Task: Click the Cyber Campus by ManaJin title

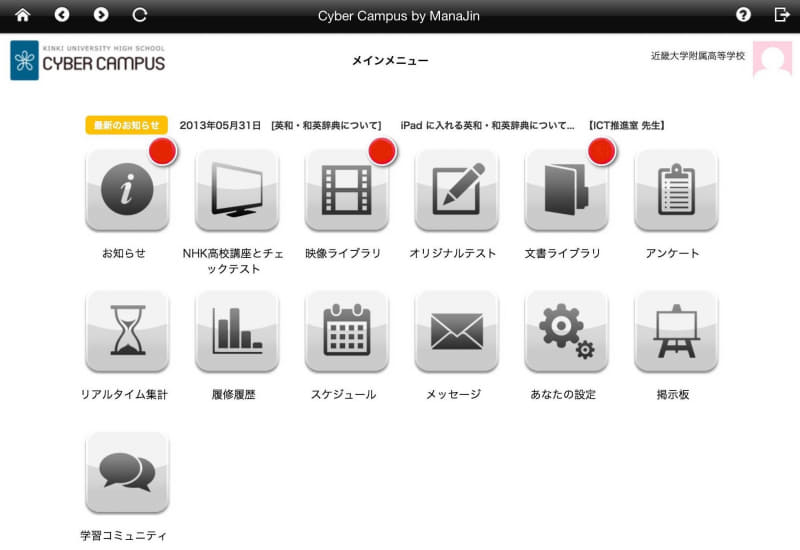Action: click(x=398, y=16)
